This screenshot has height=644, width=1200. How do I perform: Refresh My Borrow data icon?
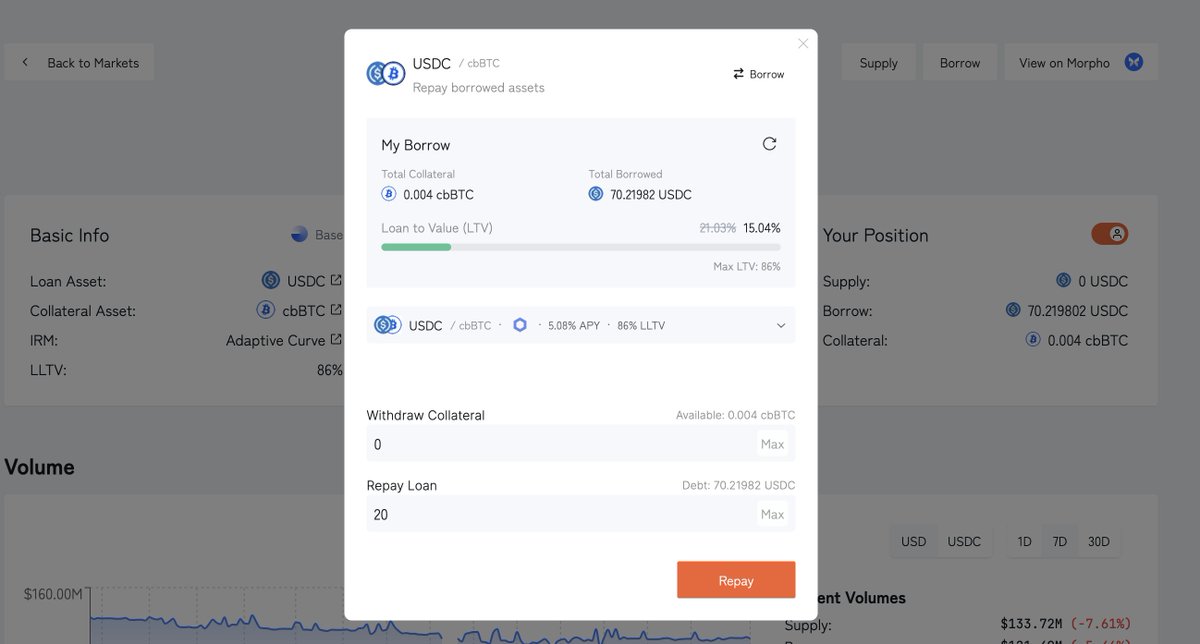tap(769, 144)
